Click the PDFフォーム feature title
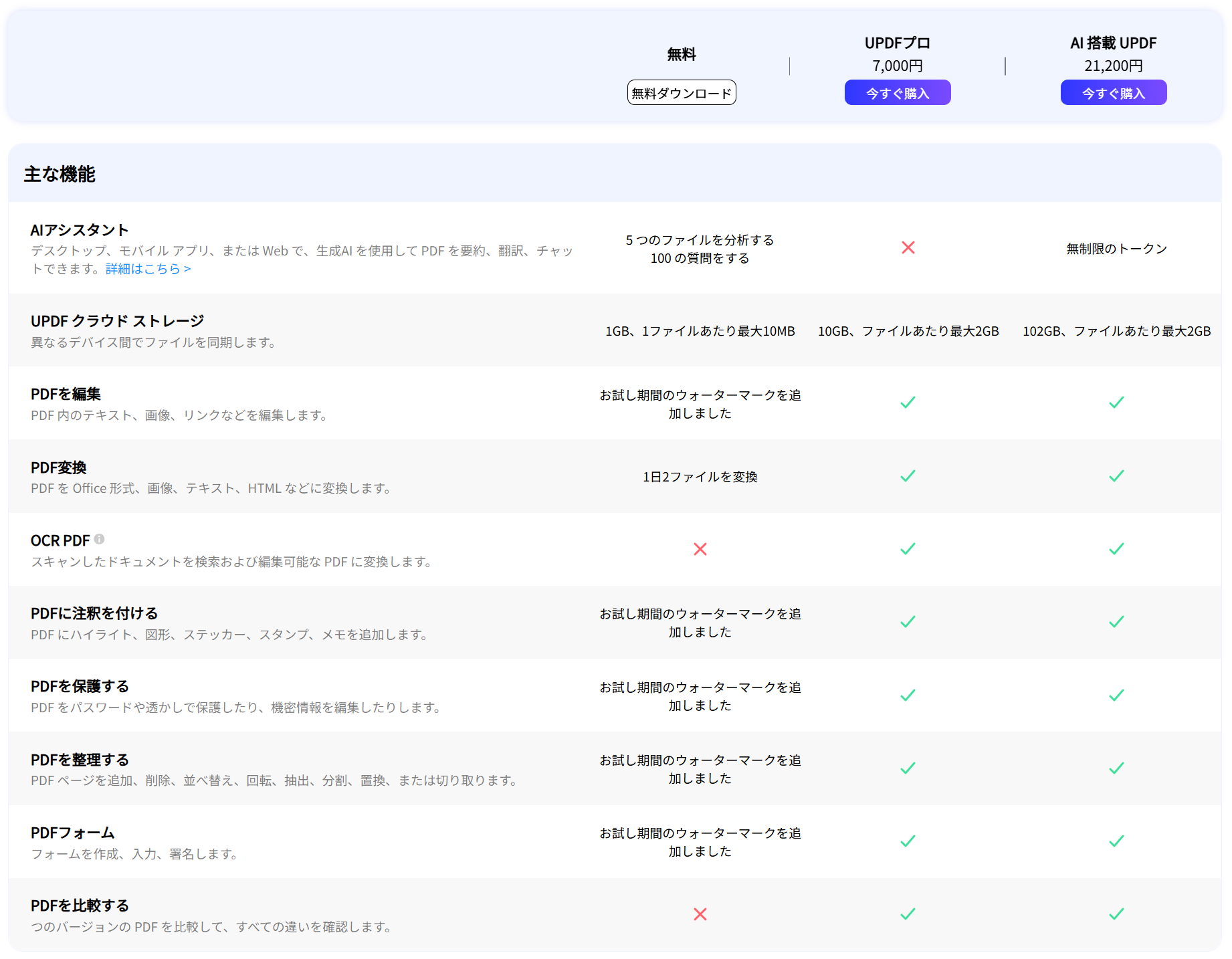The width and height of the screenshot is (1232, 959). 73,833
